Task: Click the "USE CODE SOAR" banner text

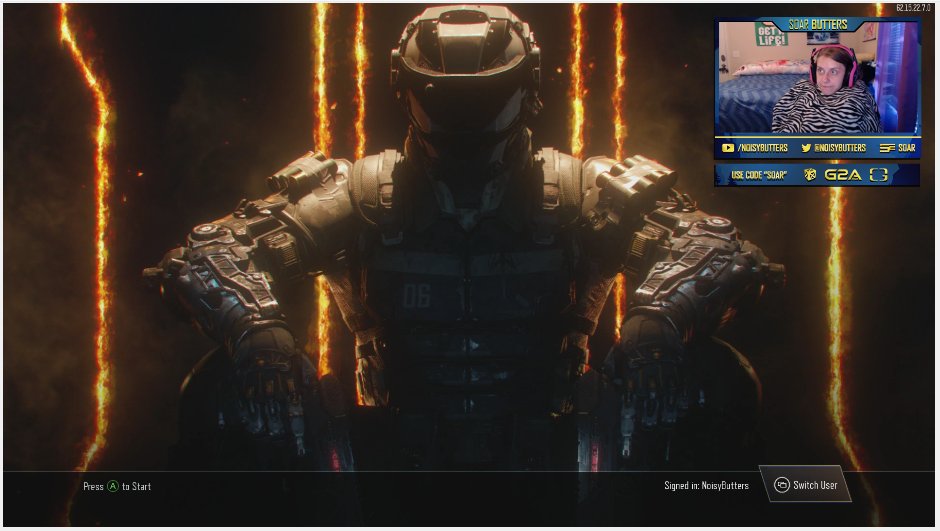Action: pos(758,175)
